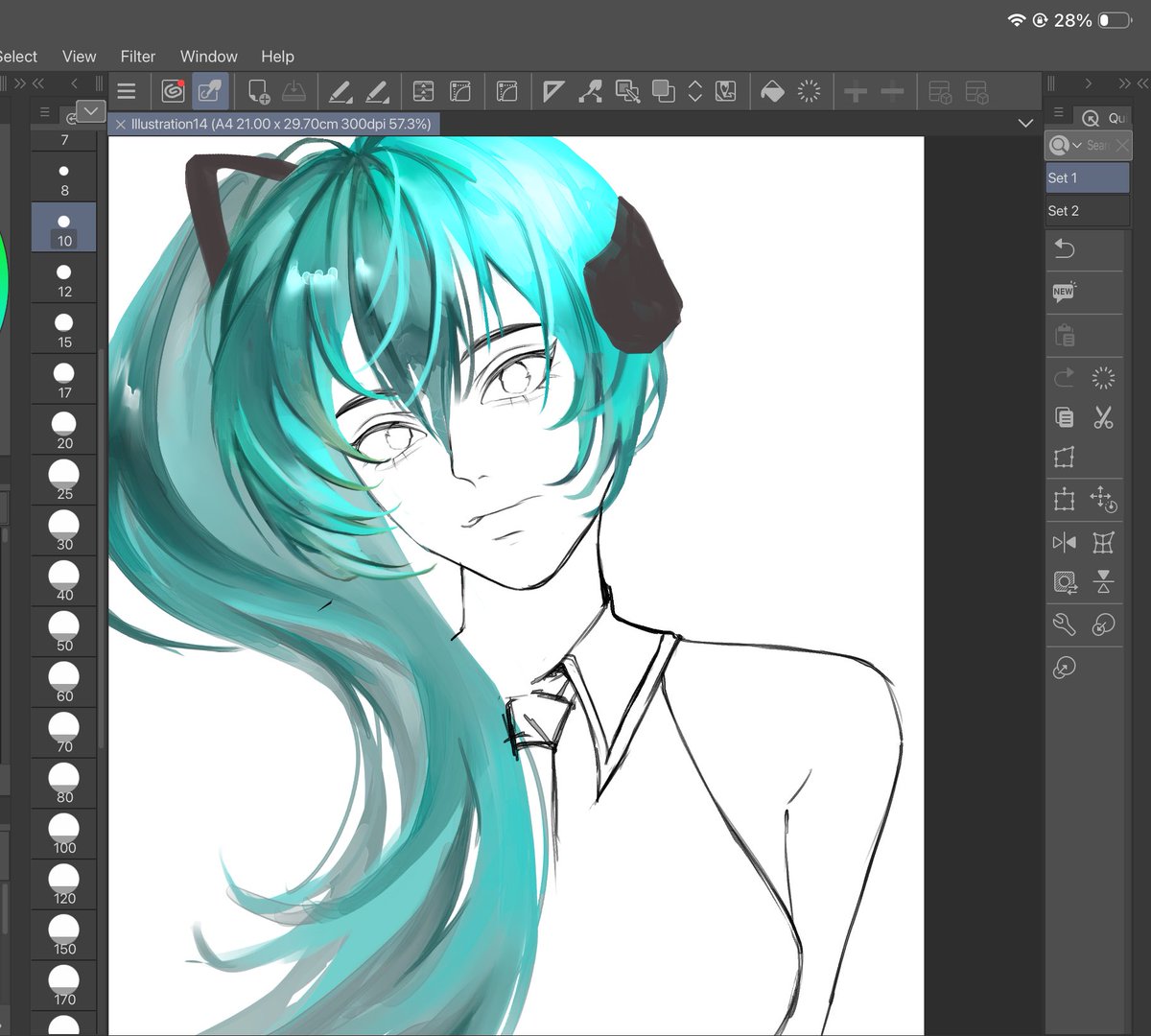Flip horizontal with the mirror icon
Screen dimensions: 1151x1036
coord(1065,542)
